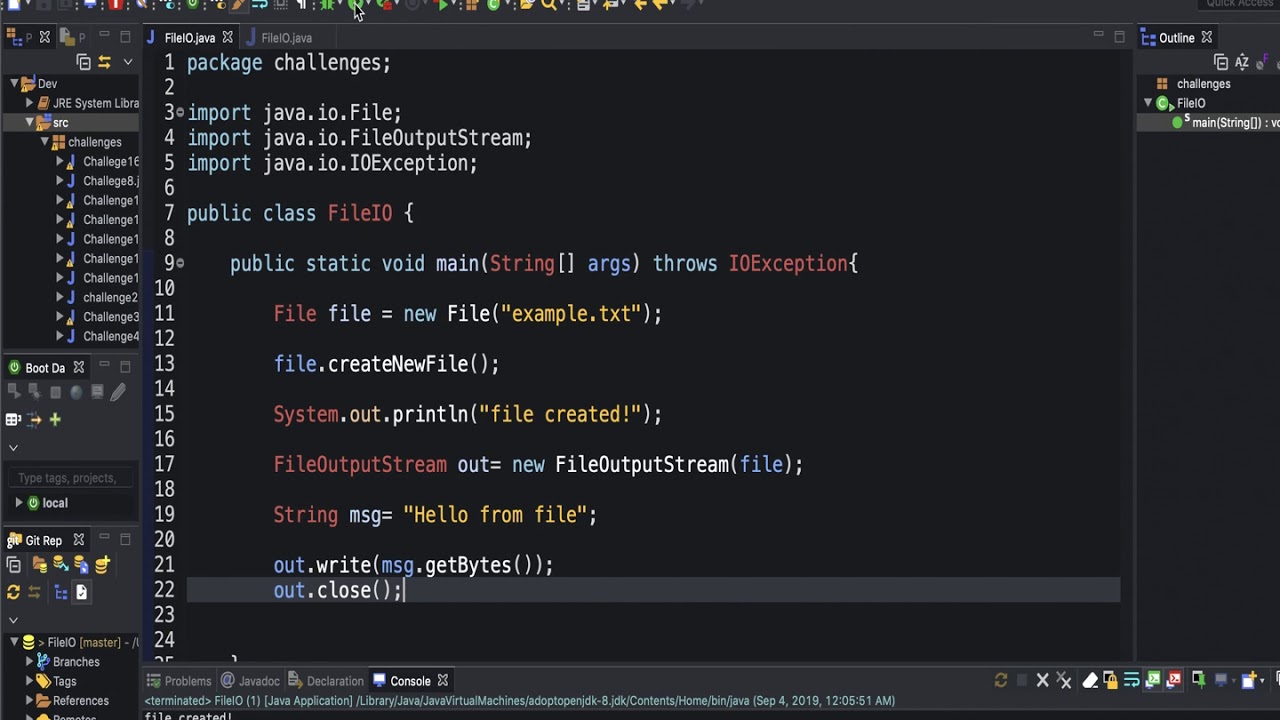Fold the main method at line 9
The image size is (1280, 720).
180,263
